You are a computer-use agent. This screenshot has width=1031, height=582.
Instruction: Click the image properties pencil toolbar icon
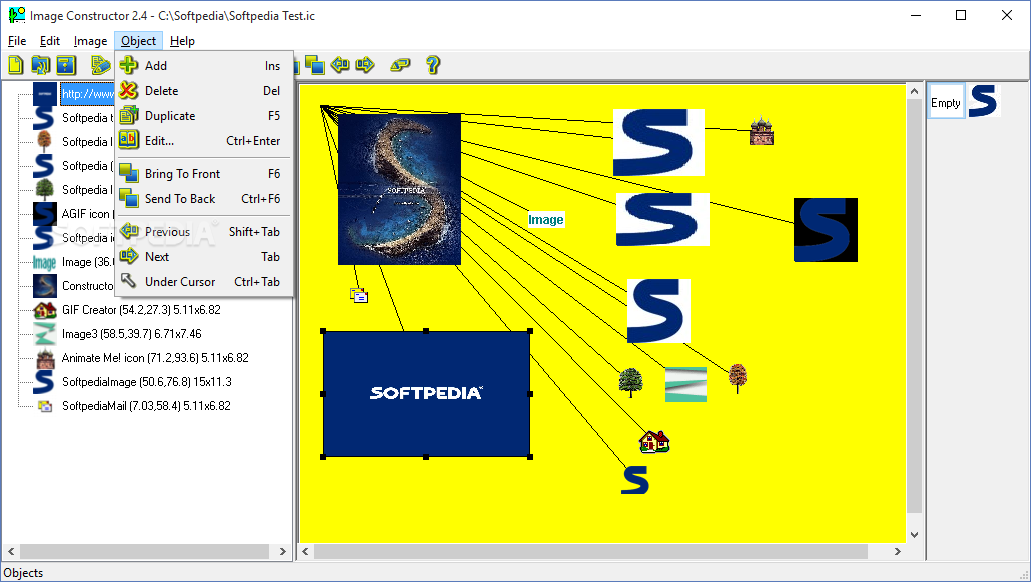(x=100, y=65)
